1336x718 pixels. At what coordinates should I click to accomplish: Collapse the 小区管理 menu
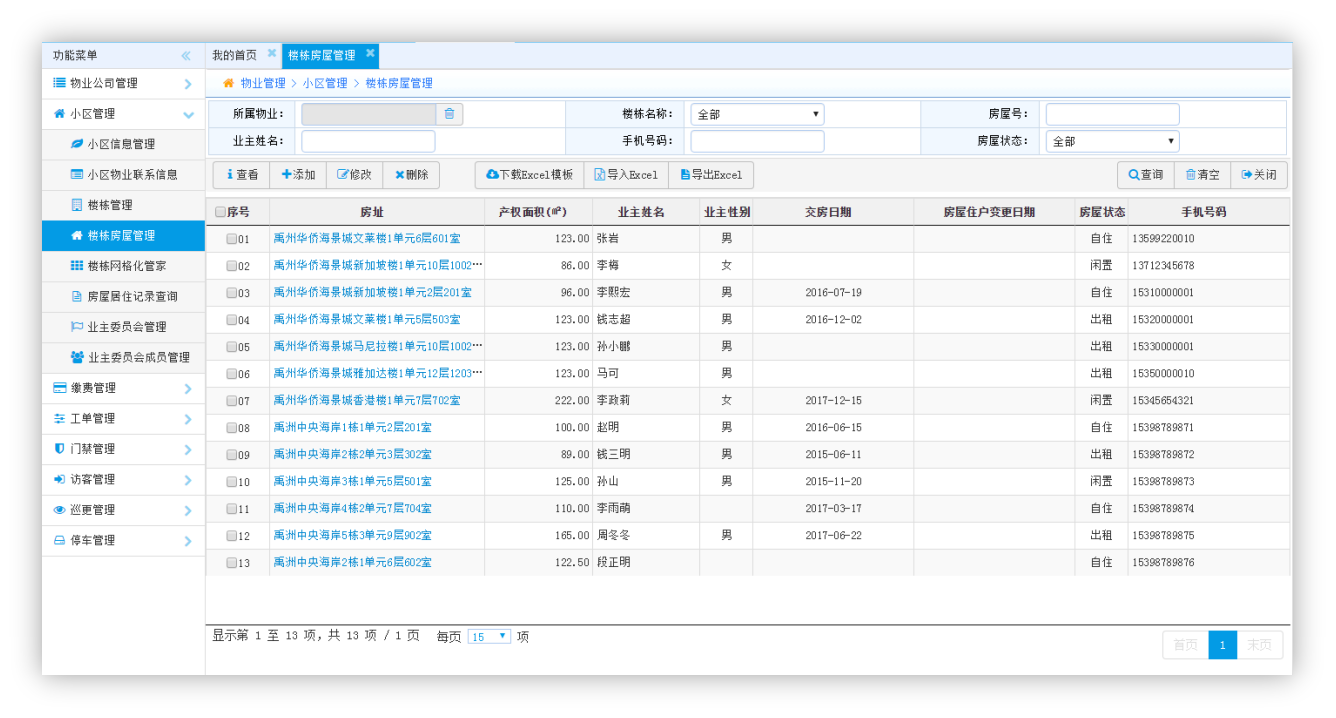(x=123, y=114)
